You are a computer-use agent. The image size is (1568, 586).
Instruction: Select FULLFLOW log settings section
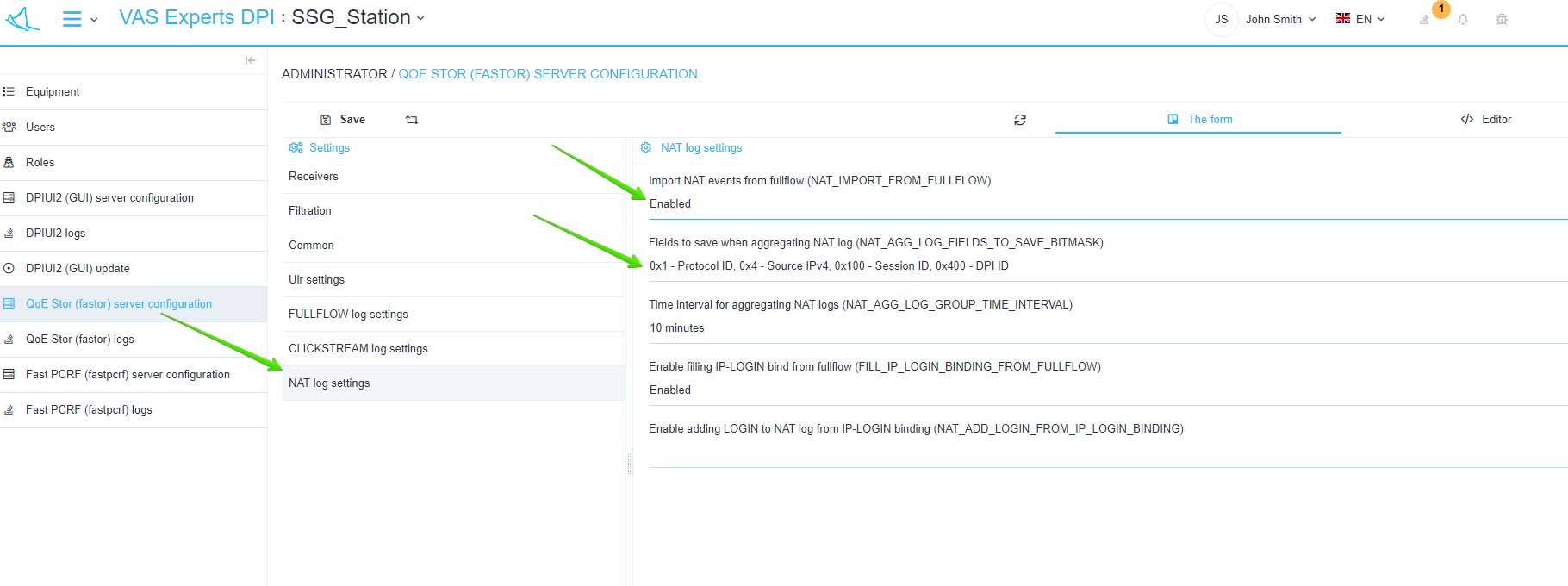[348, 315]
